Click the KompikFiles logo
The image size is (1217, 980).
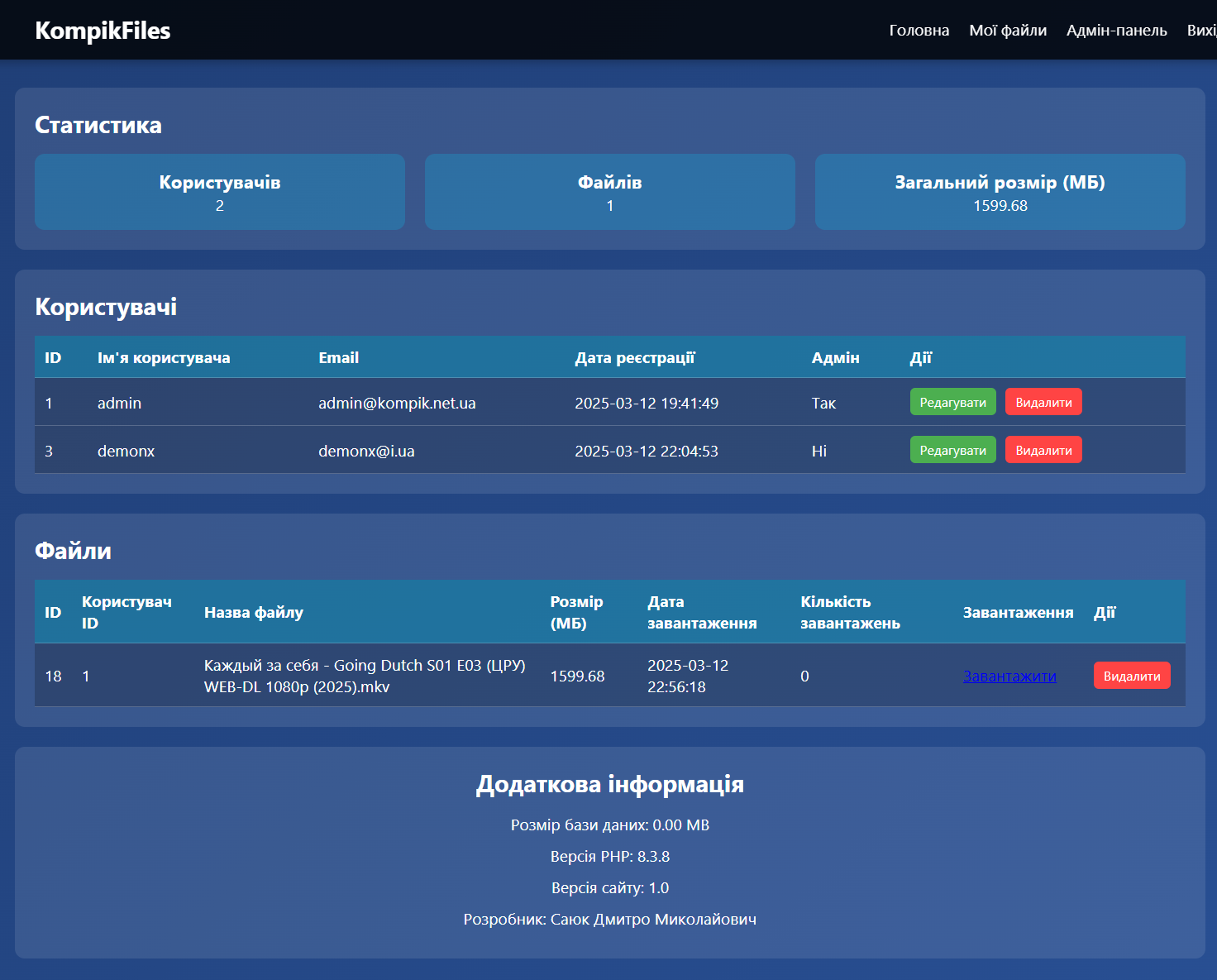point(103,31)
